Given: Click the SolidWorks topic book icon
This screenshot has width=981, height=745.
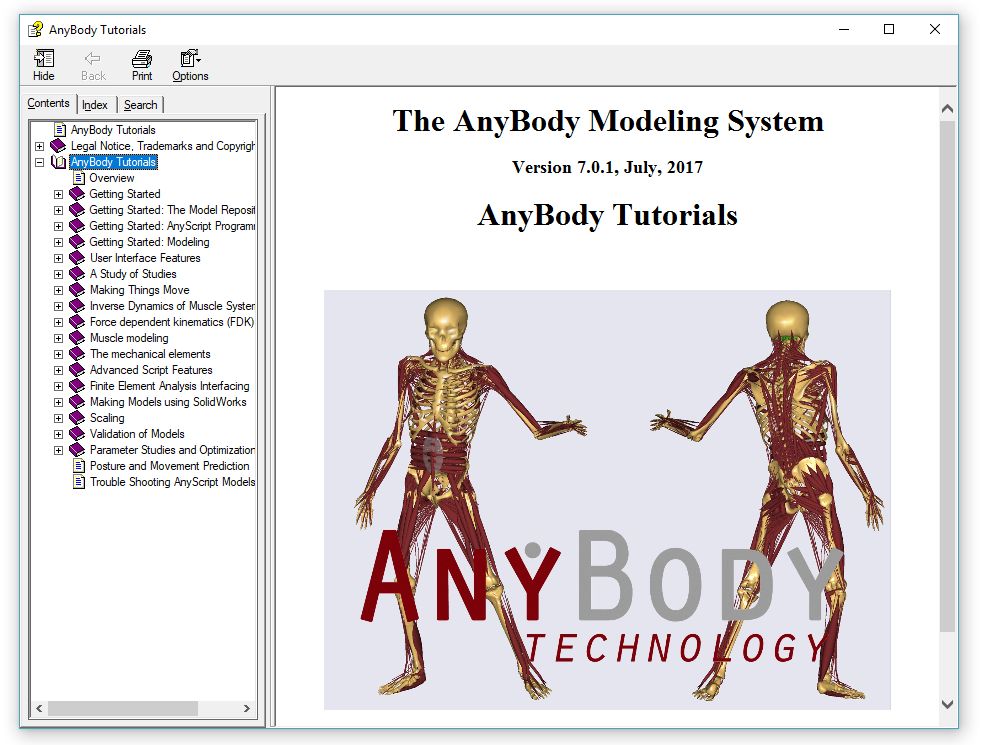Looking at the screenshot, I should [77, 402].
